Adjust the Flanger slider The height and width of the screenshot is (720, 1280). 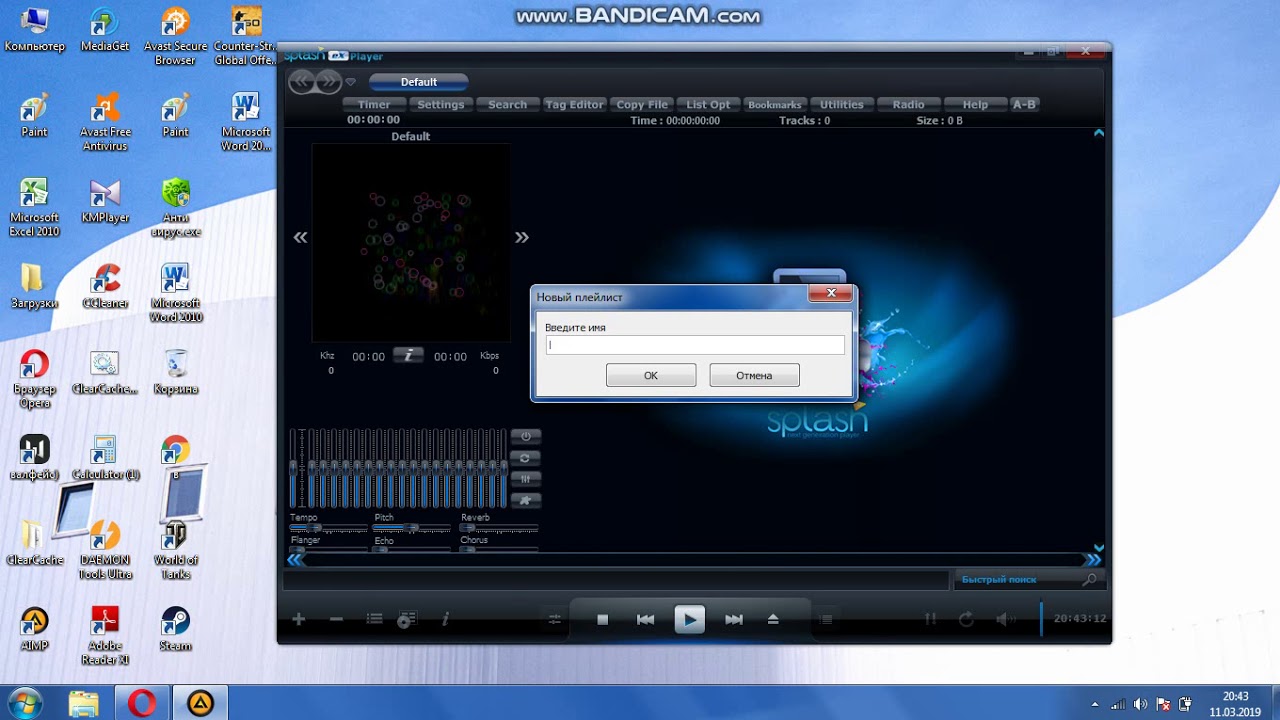click(329, 548)
